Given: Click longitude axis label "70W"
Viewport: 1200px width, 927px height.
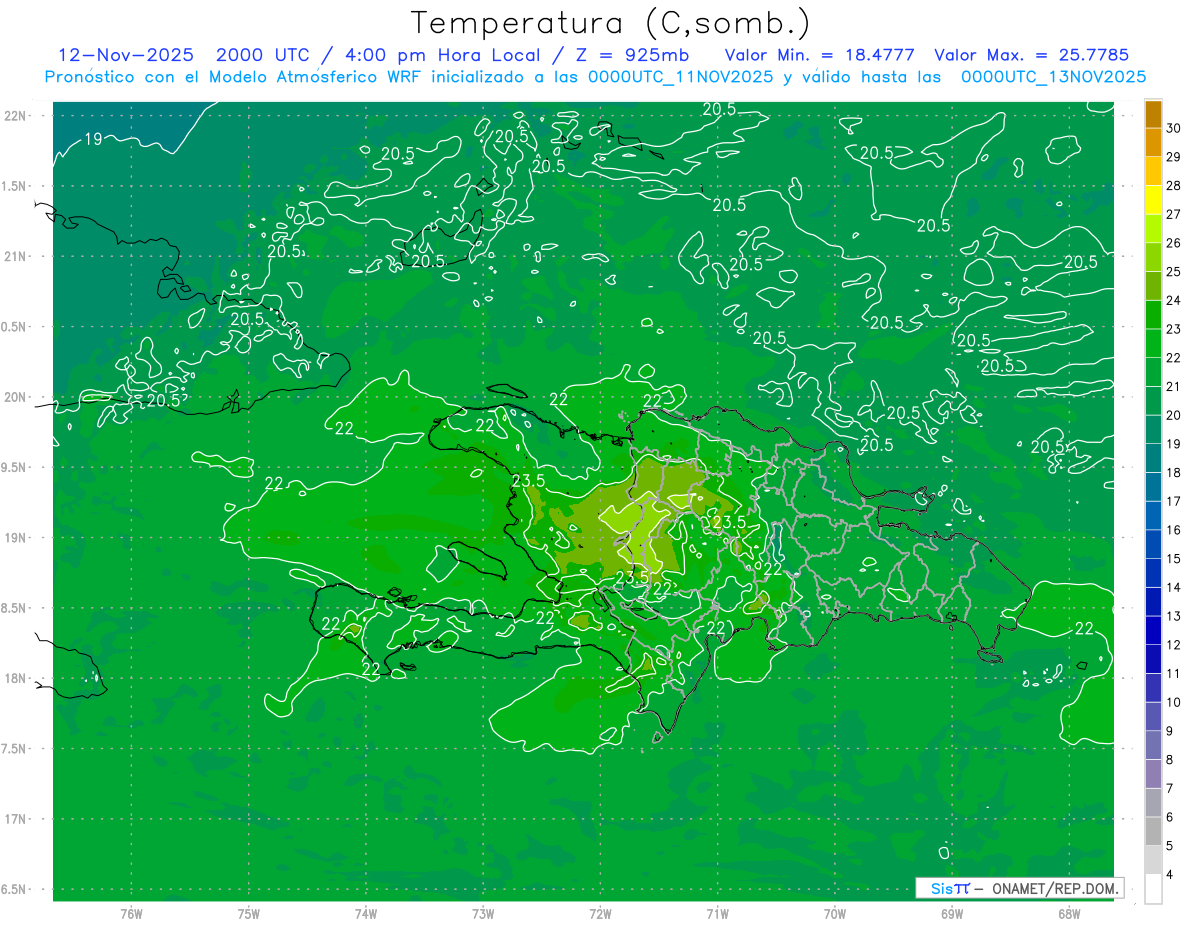Looking at the screenshot, I should [x=835, y=913].
